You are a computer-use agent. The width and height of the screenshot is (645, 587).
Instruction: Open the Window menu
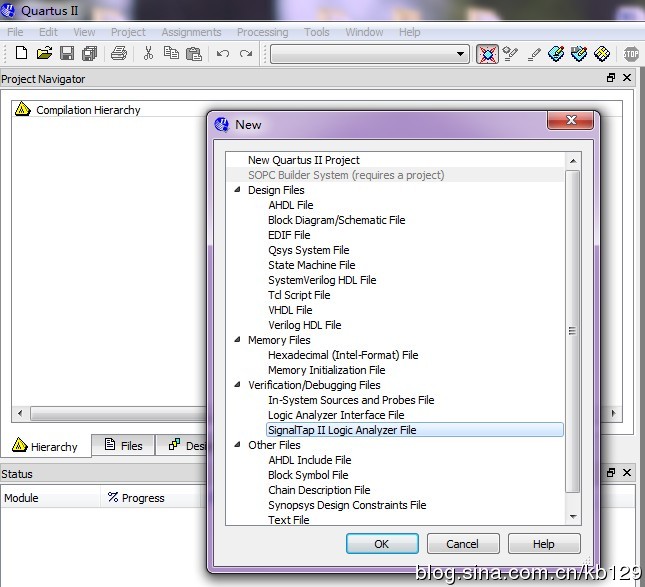pyautogui.click(x=364, y=32)
